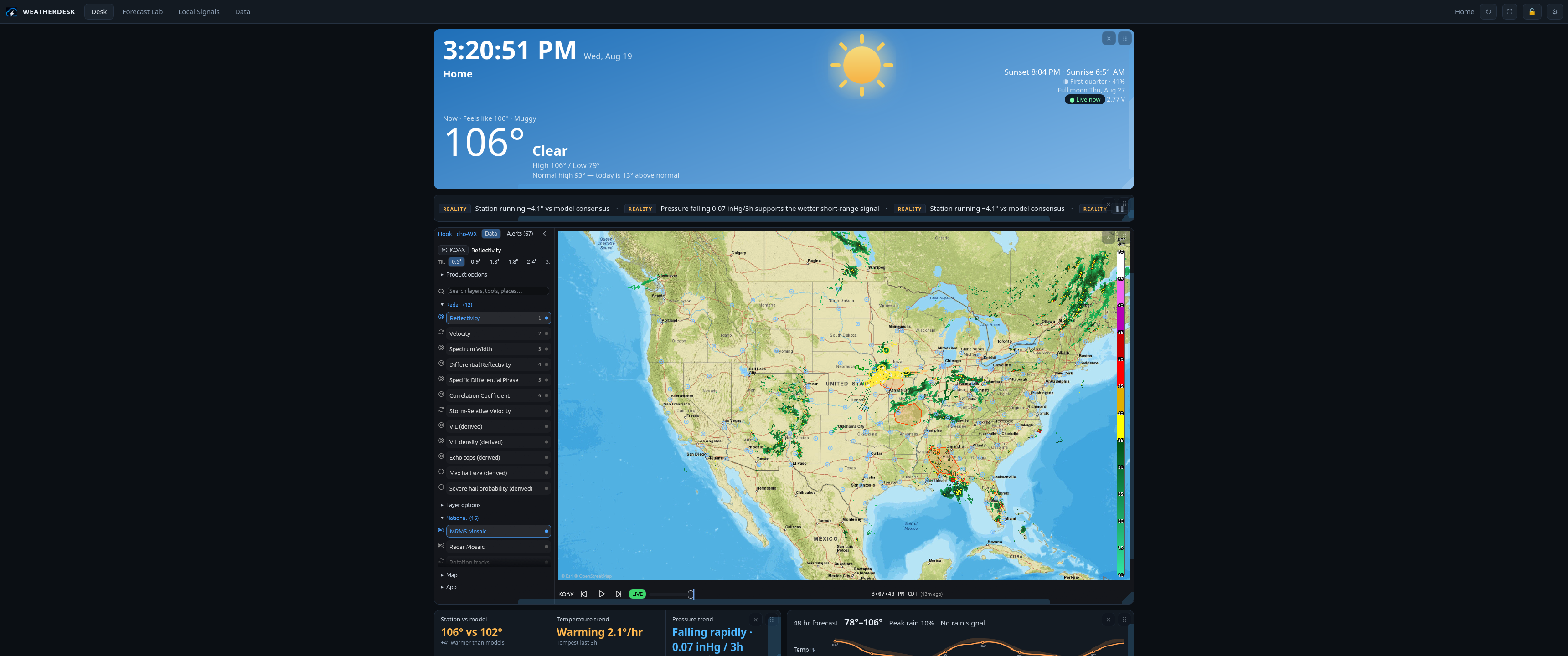Click the horizontal scrollbar under Reality ticker
This screenshot has height=656, width=1568.
[784, 219]
